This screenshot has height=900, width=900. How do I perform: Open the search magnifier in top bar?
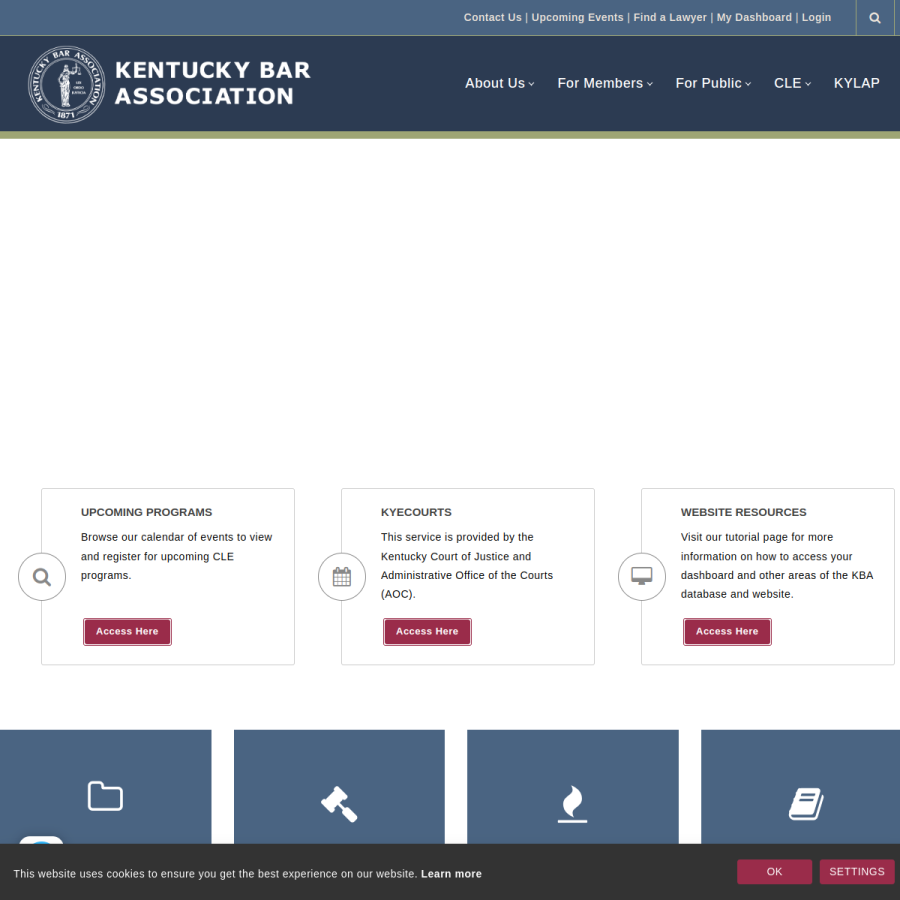(874, 18)
